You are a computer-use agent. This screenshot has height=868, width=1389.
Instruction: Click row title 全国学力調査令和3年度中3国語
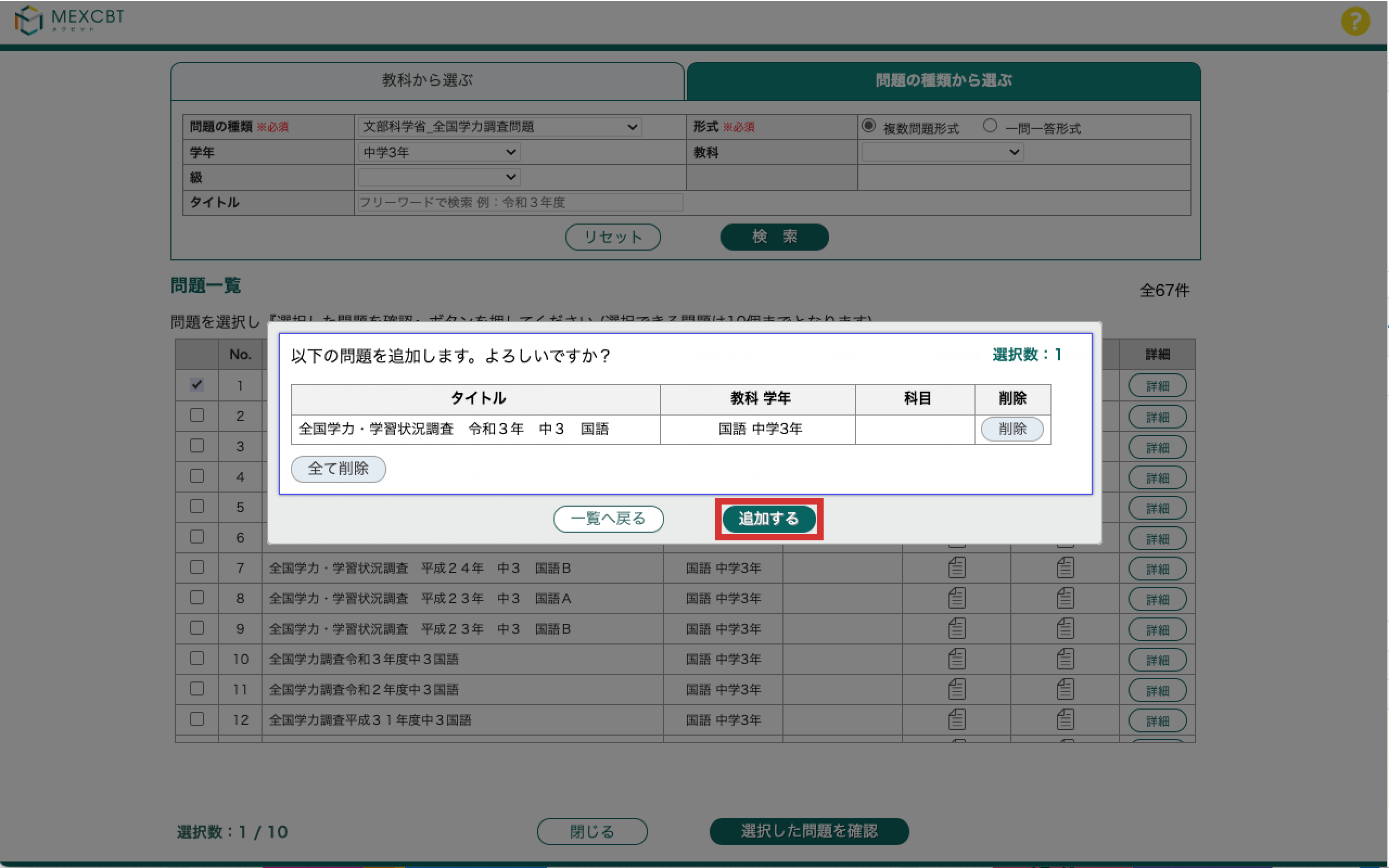click(x=364, y=659)
